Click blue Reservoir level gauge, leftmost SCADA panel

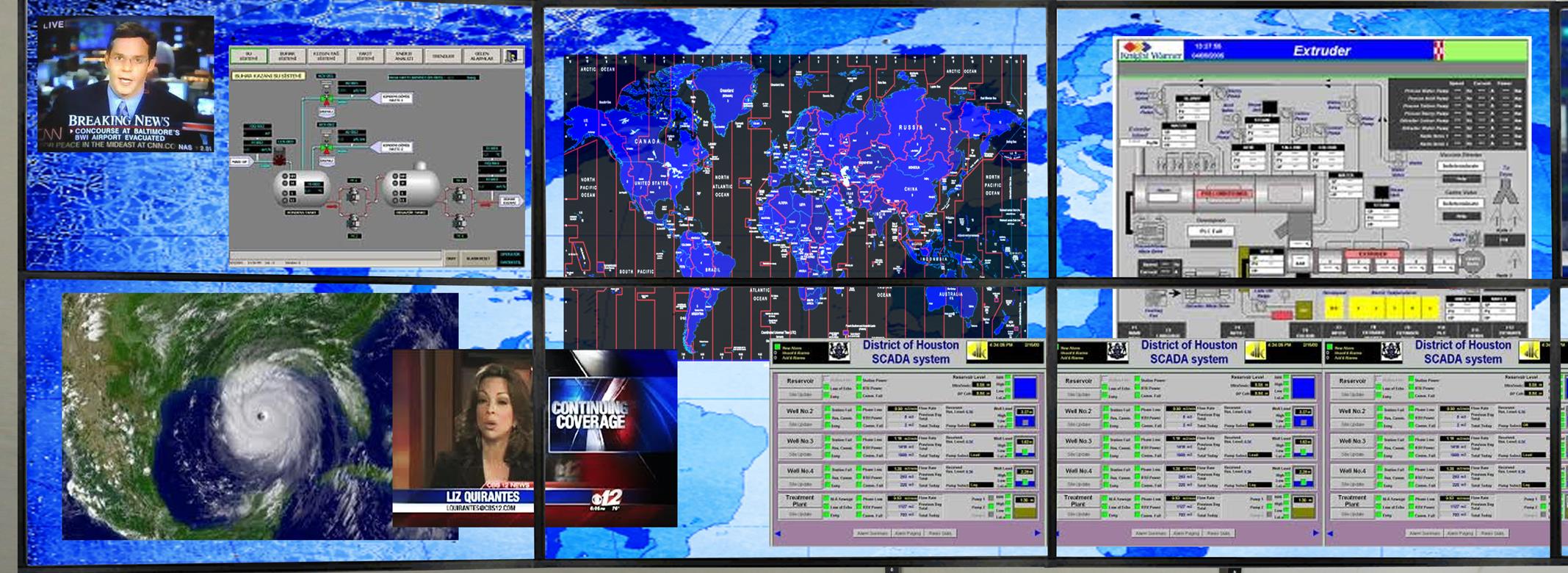[x=1025, y=387]
